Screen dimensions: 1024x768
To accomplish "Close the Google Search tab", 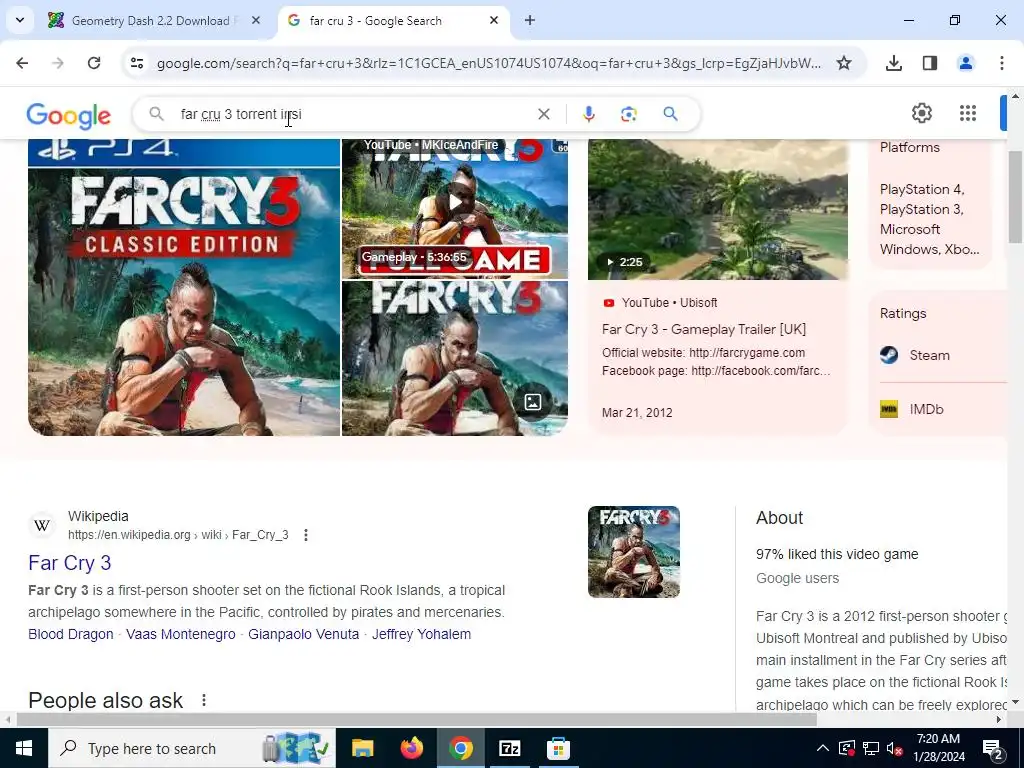I will click(x=494, y=21).
